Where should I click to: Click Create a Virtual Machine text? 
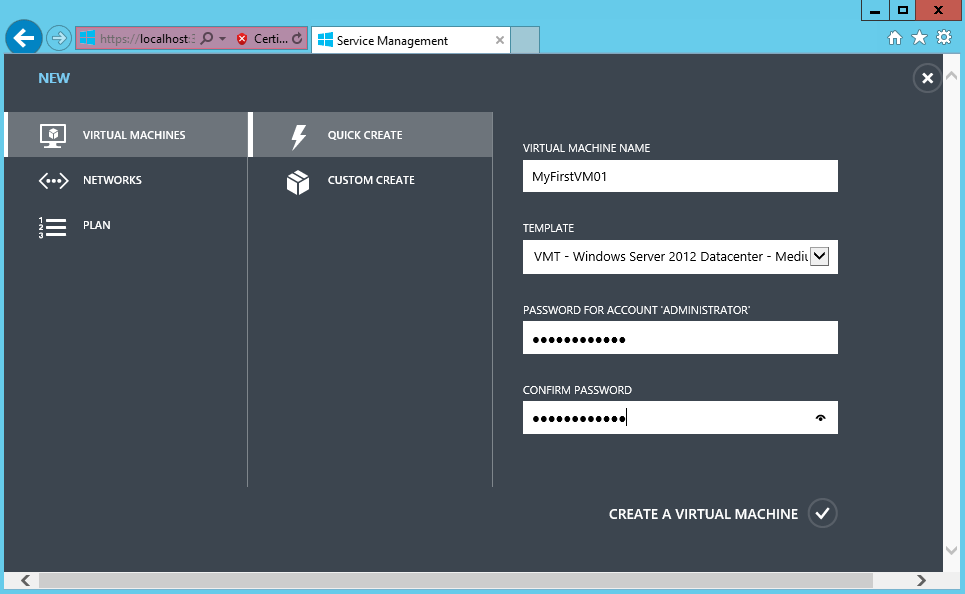pyautogui.click(x=703, y=514)
